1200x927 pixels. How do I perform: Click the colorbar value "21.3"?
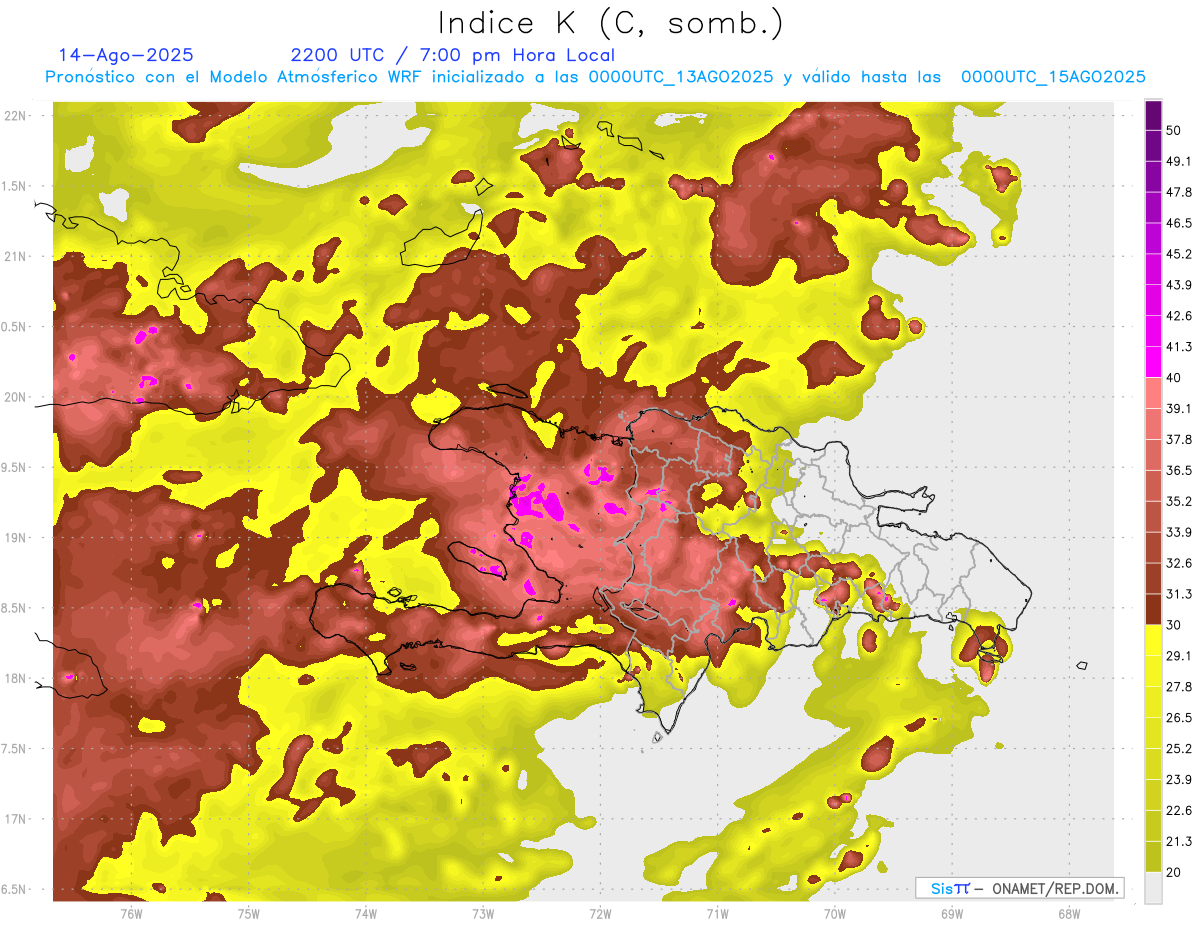(1178, 842)
